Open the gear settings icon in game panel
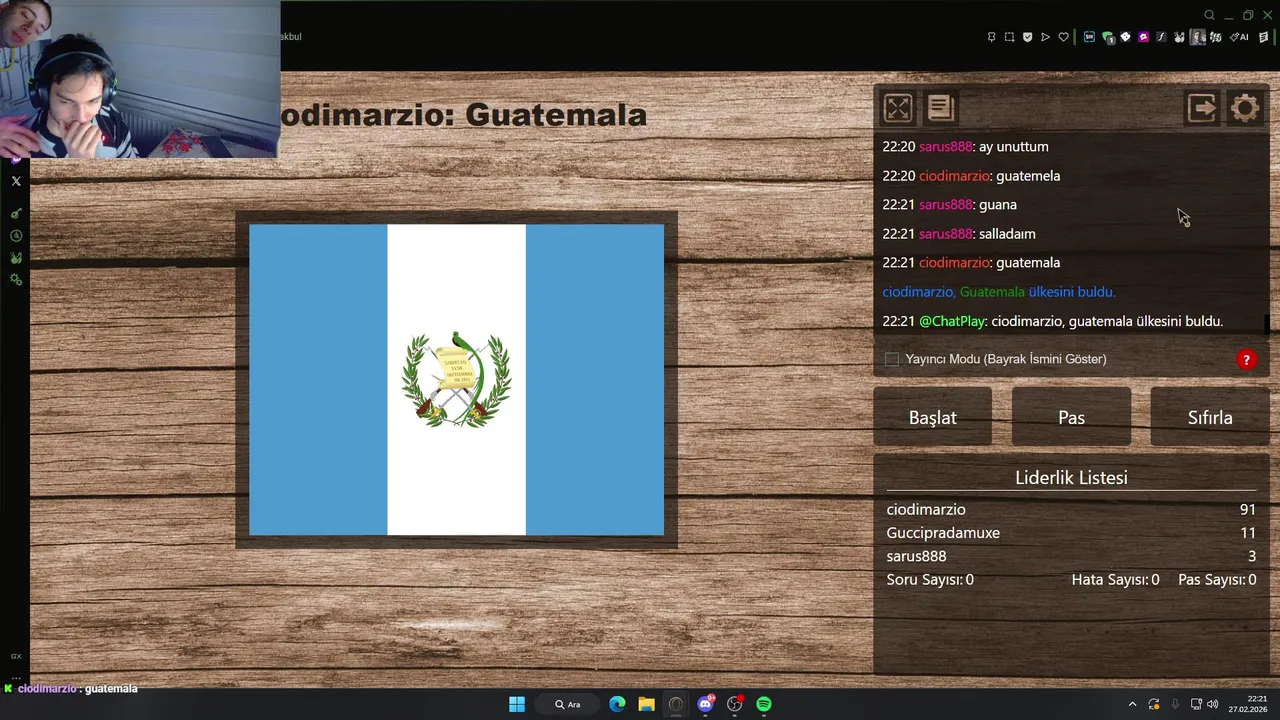 point(1245,108)
